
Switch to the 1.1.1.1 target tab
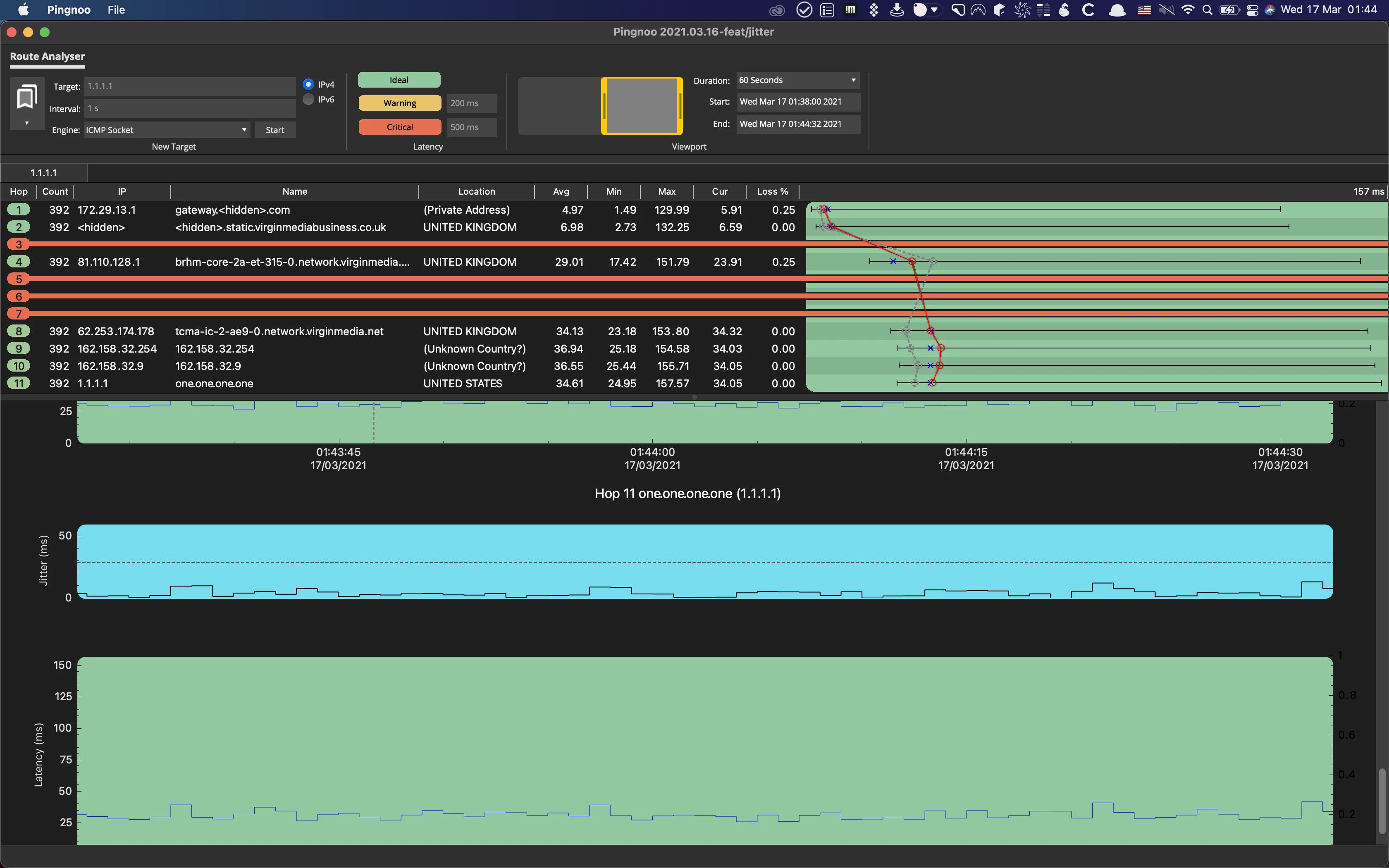(44, 173)
